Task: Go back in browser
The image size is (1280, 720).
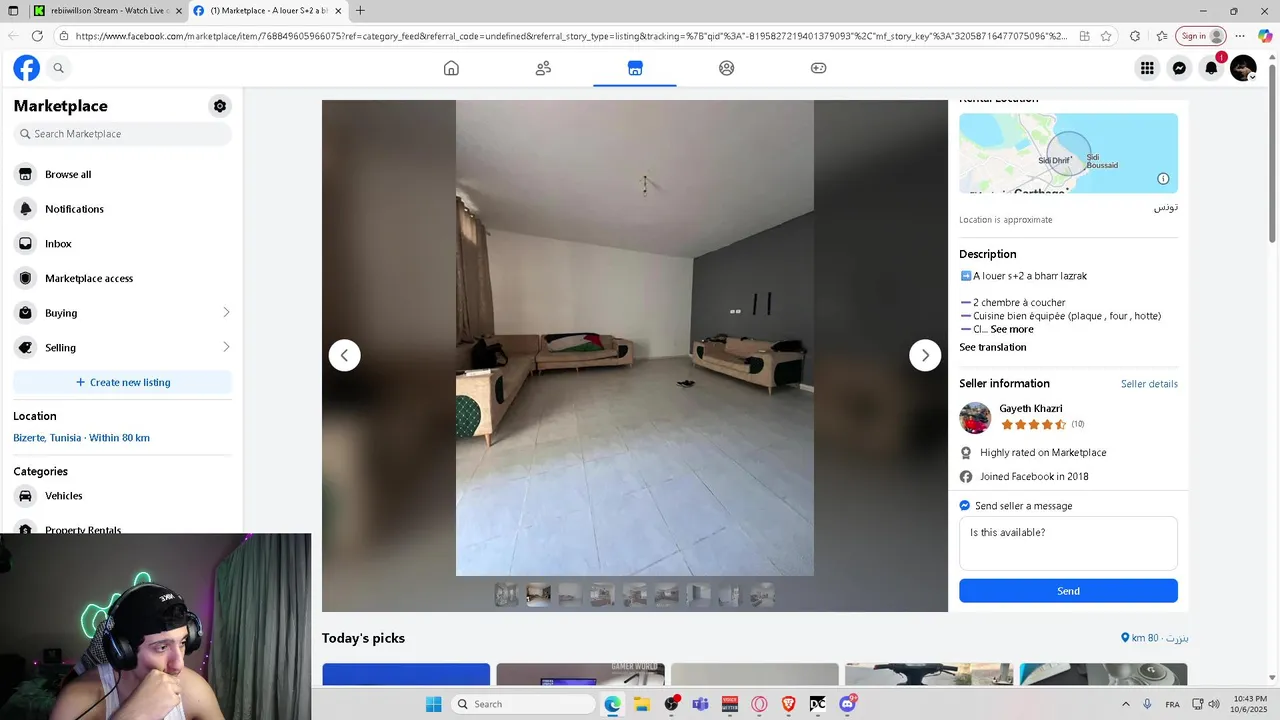Action: [x=13, y=36]
